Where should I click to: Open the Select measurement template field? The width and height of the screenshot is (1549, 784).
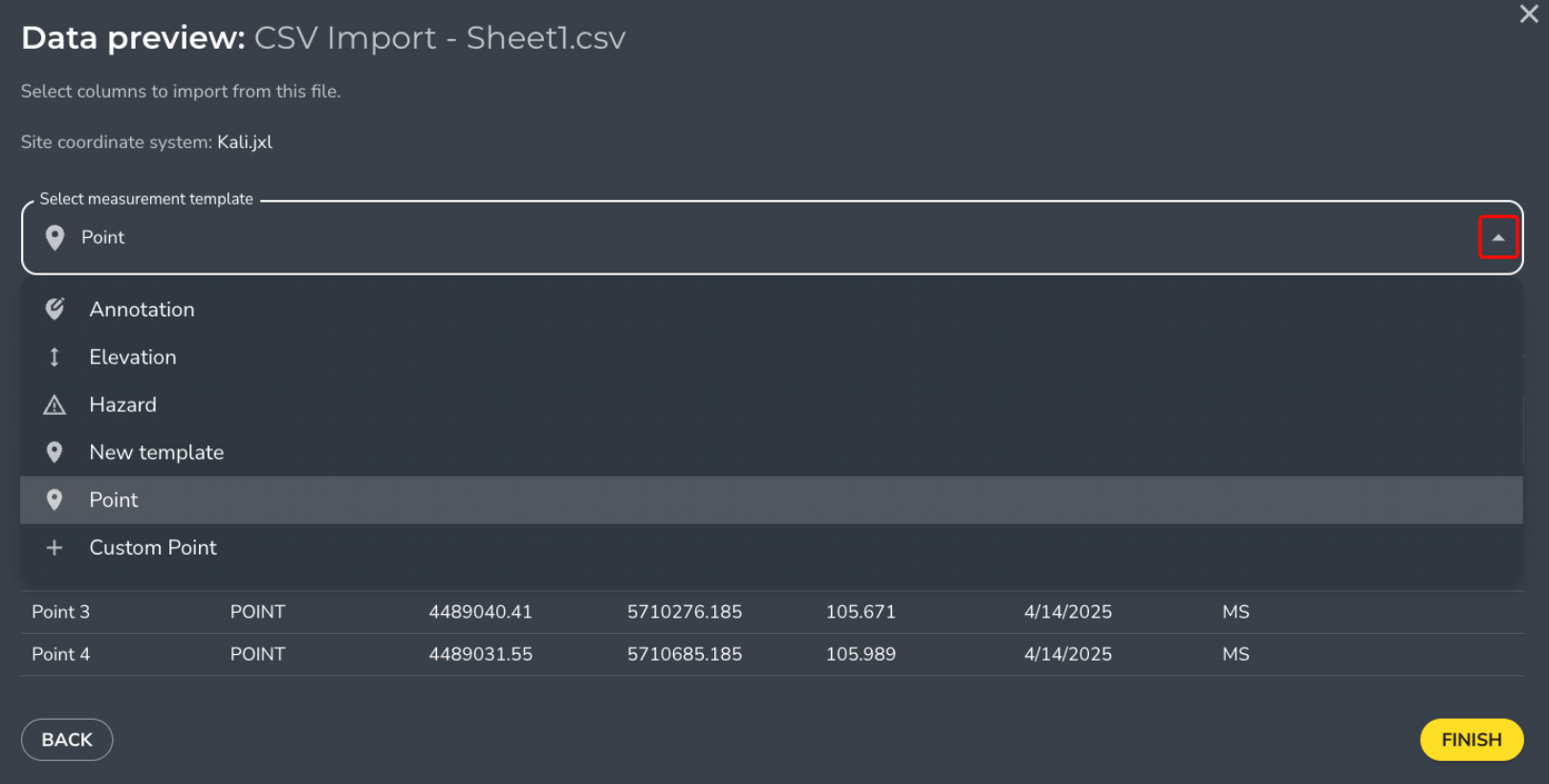[x=772, y=237]
